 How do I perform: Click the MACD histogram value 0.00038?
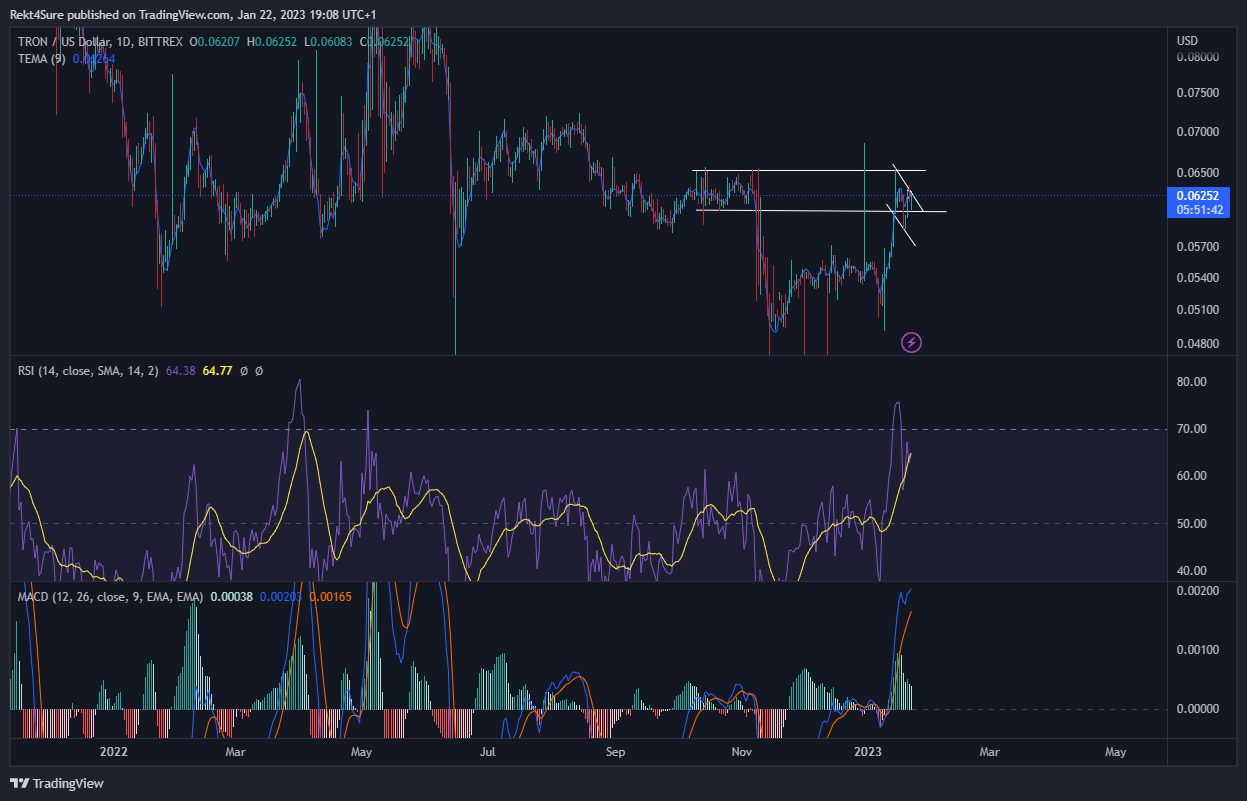(231, 597)
